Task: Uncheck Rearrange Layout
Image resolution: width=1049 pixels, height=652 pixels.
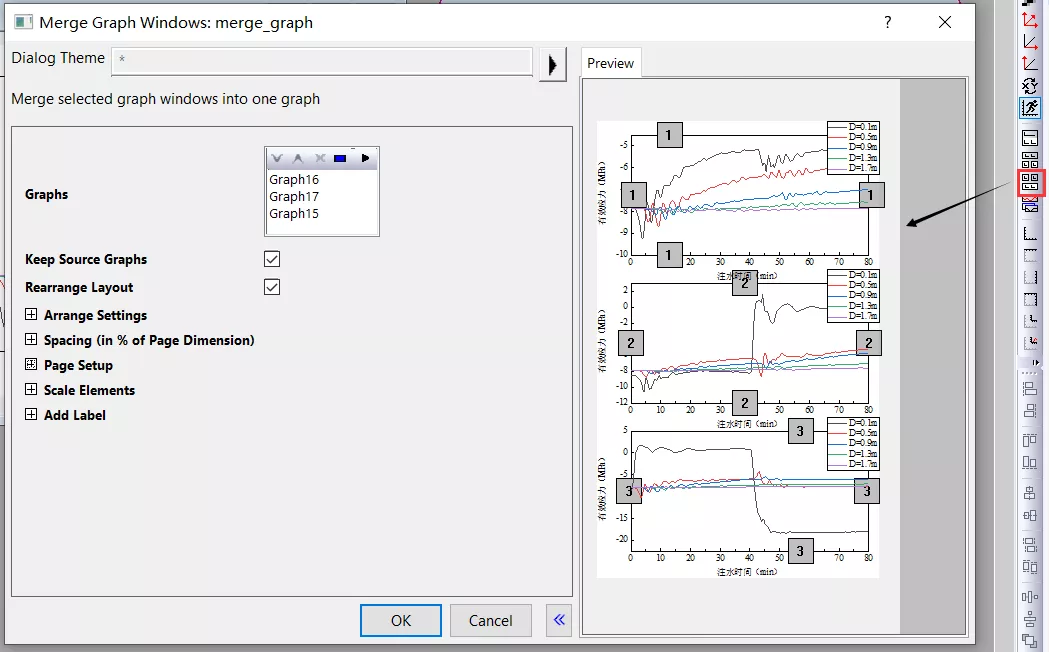Action: [x=272, y=287]
